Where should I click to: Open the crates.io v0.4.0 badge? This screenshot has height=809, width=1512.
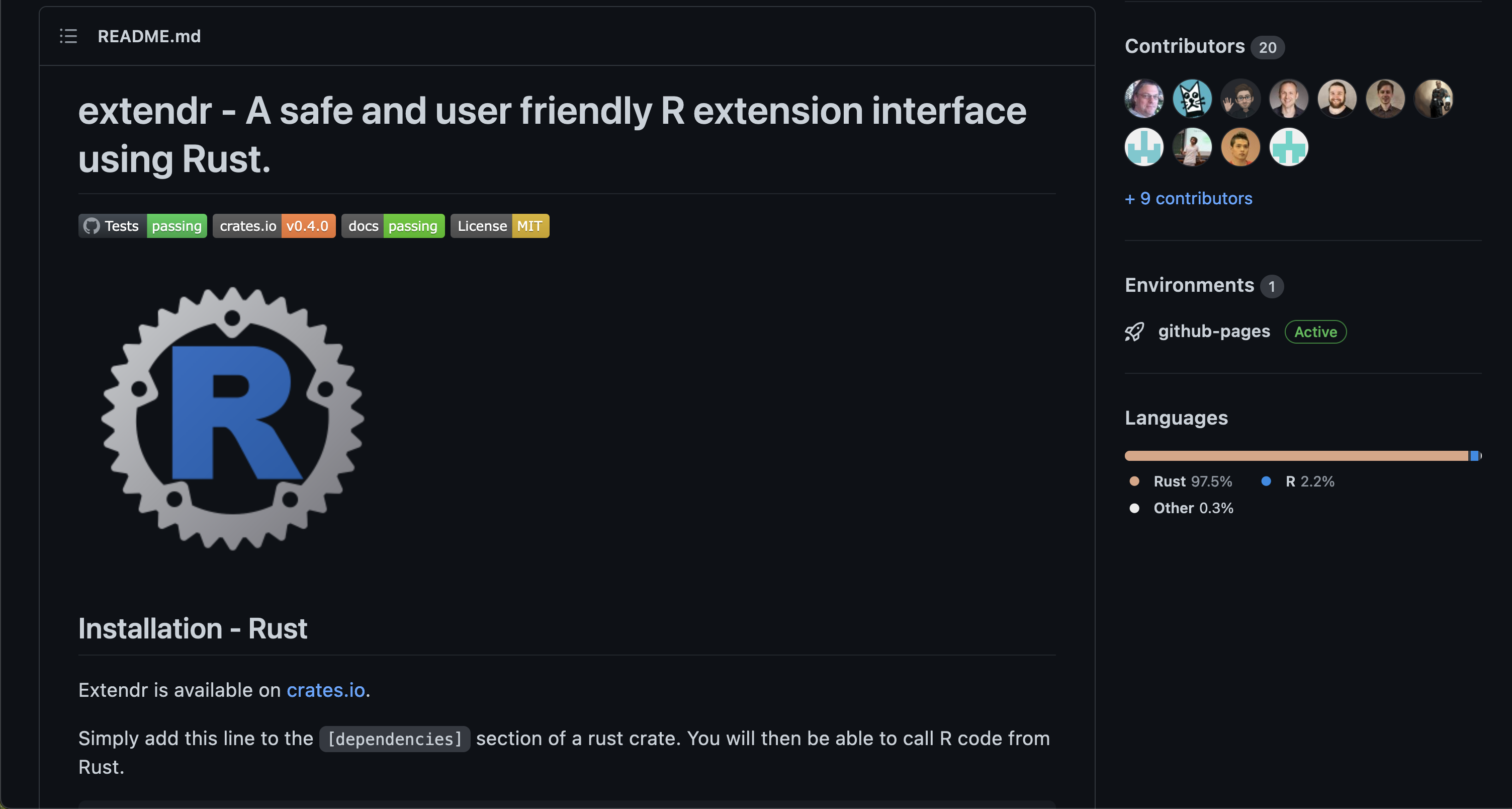pos(274,226)
